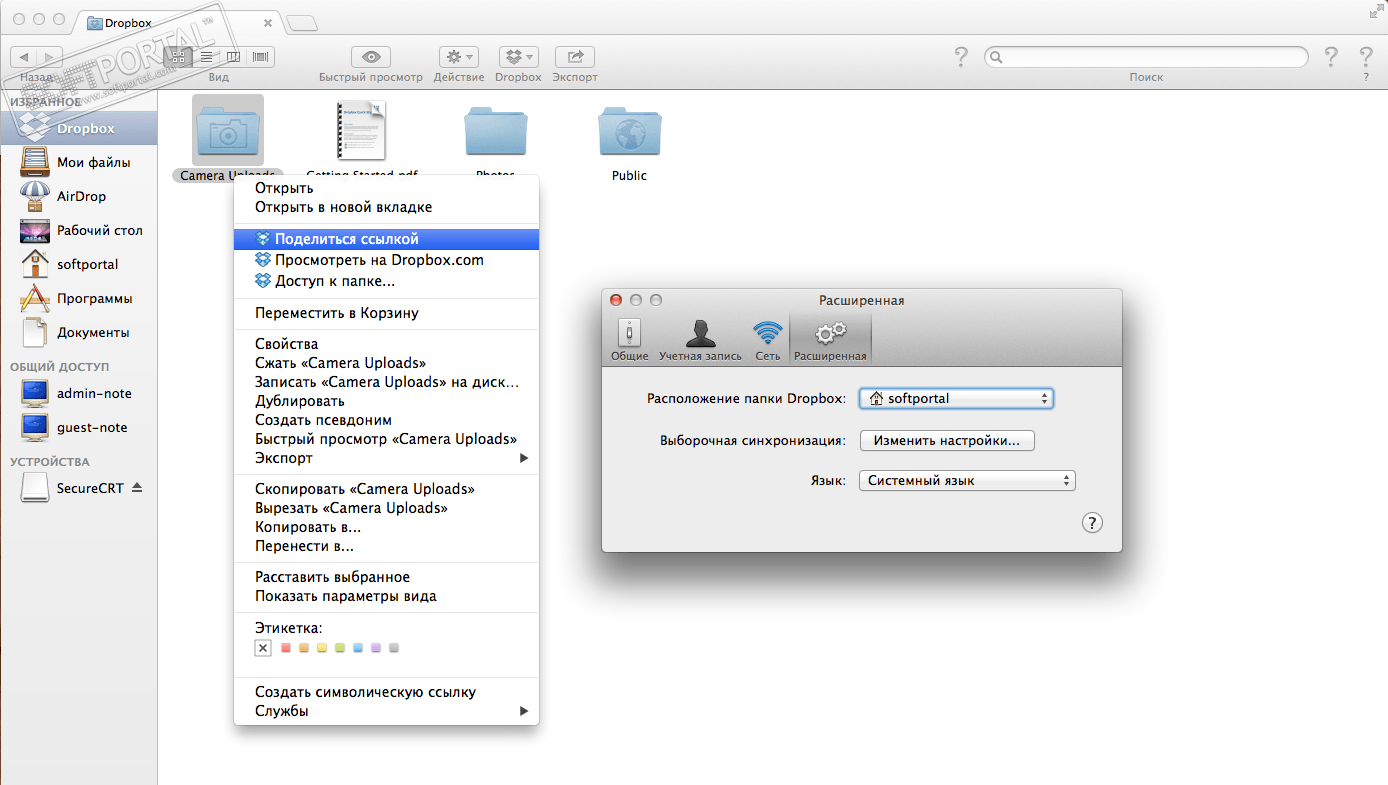Select the Public folder with globe

click(630, 131)
